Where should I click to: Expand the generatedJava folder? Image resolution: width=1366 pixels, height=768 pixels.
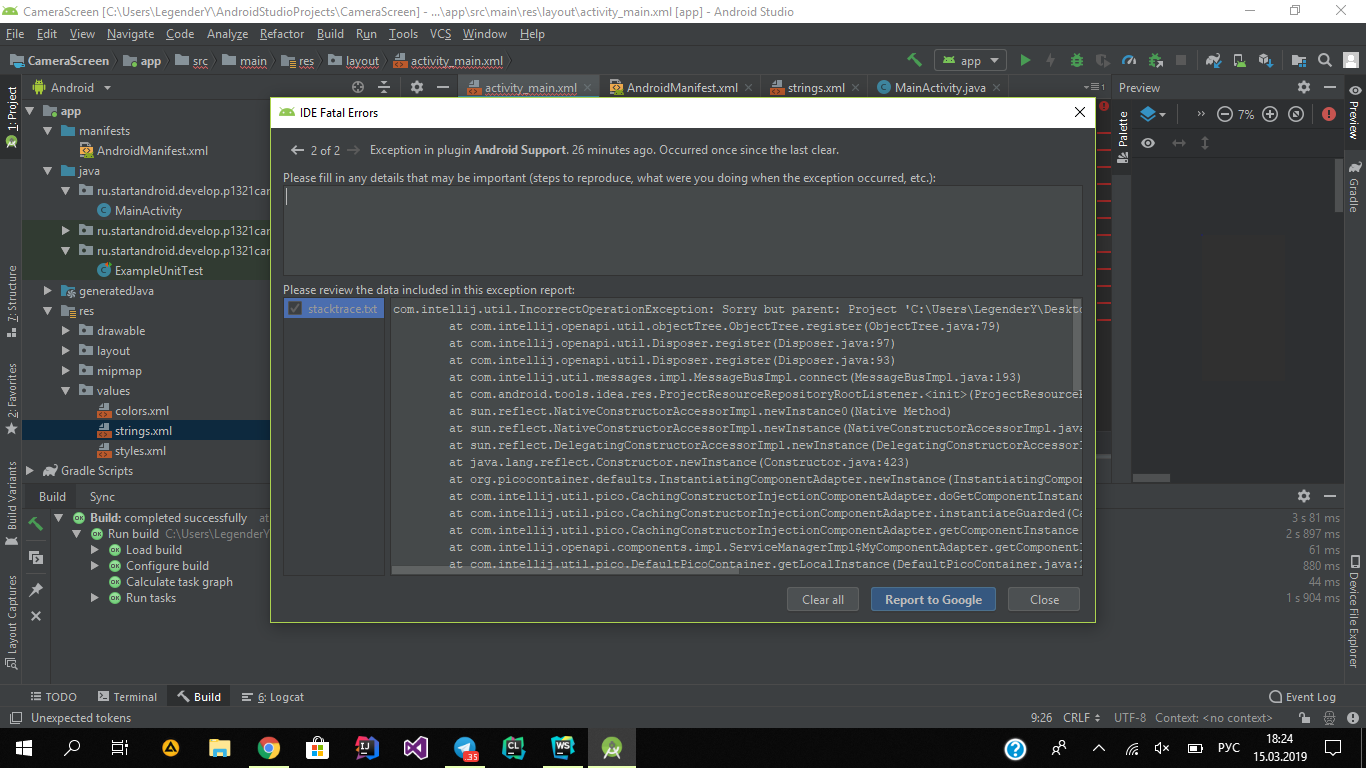(x=48, y=291)
